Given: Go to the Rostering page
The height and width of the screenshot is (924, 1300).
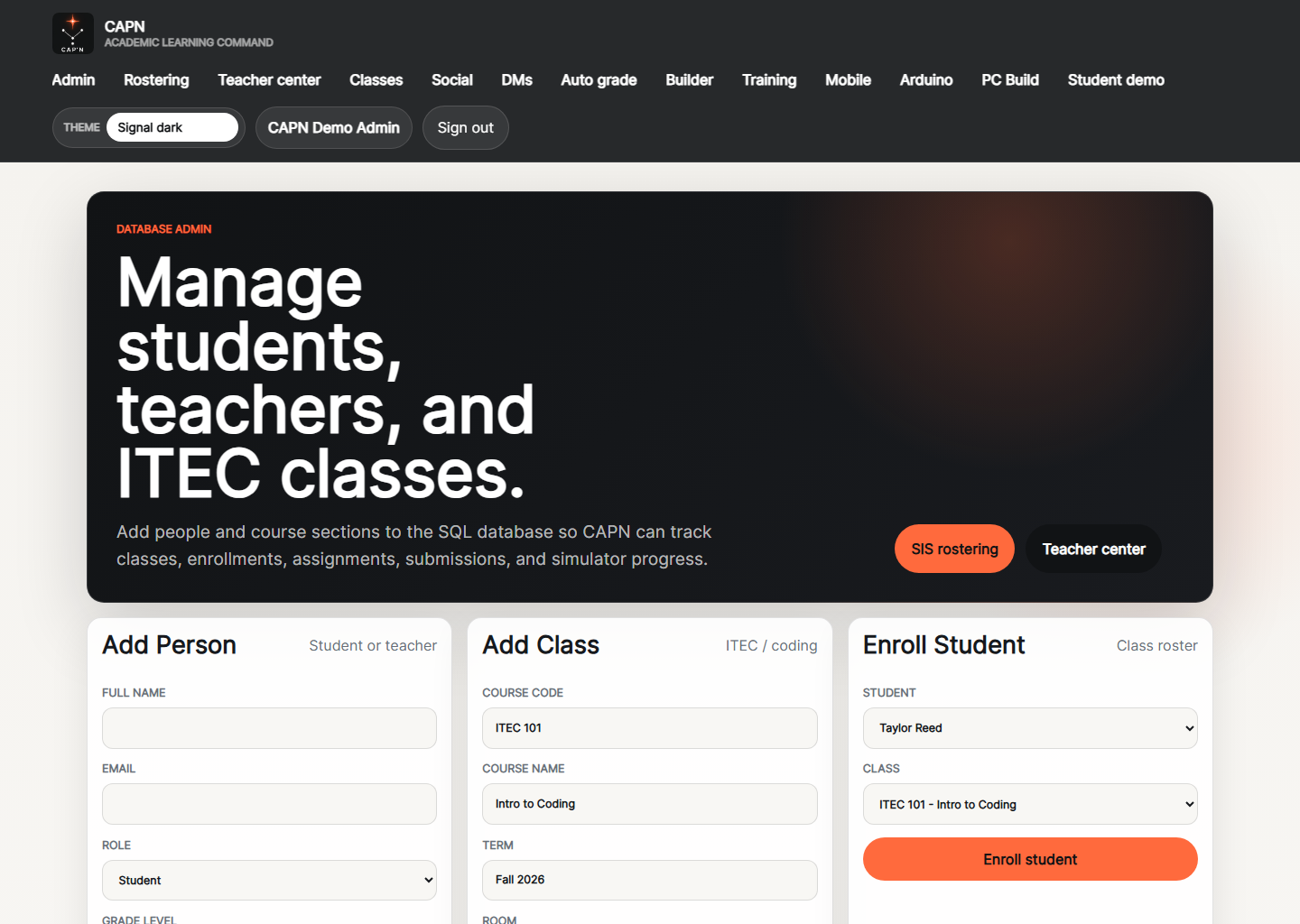Looking at the screenshot, I should click(x=156, y=80).
